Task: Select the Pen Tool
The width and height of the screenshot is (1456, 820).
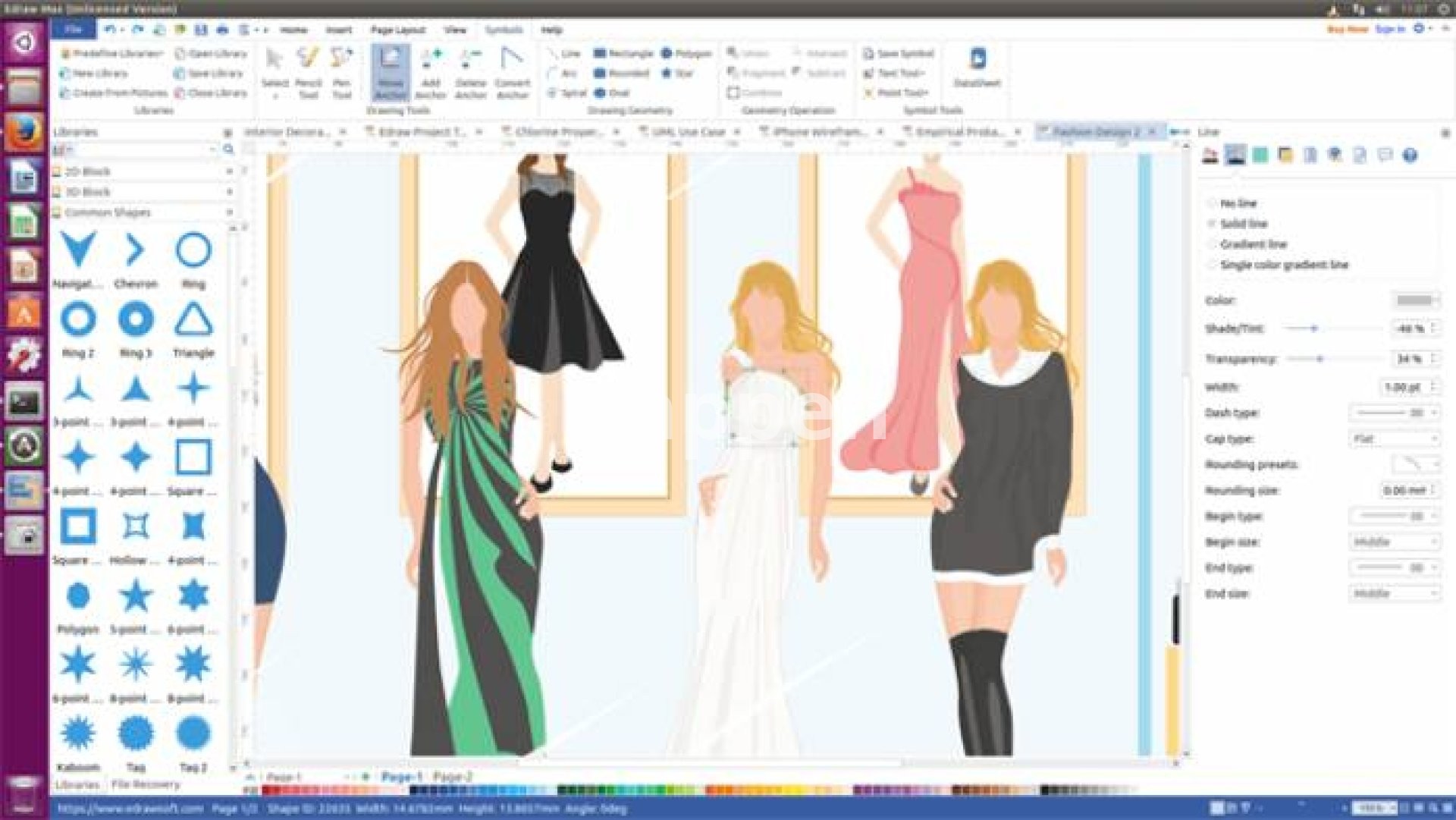Action: pyautogui.click(x=342, y=70)
